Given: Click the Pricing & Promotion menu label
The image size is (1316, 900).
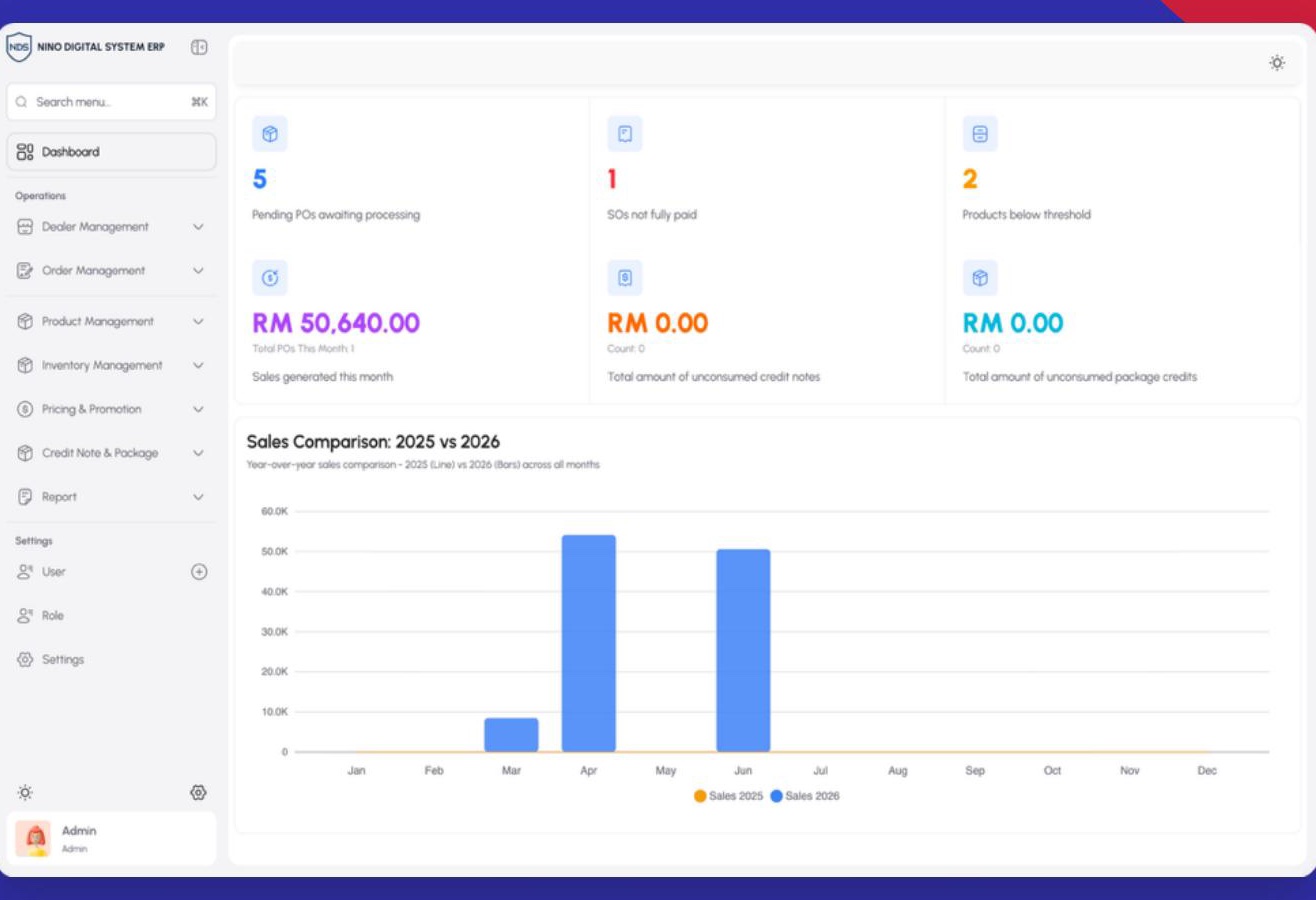Looking at the screenshot, I should tap(92, 409).
